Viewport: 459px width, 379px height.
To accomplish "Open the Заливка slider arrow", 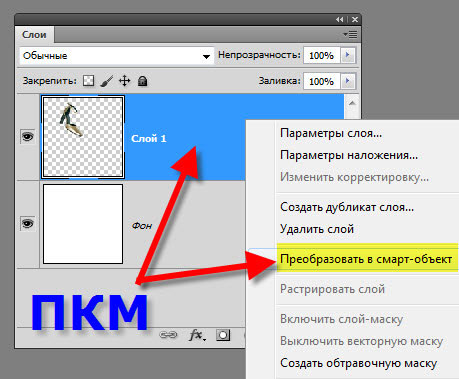I will click(x=348, y=81).
